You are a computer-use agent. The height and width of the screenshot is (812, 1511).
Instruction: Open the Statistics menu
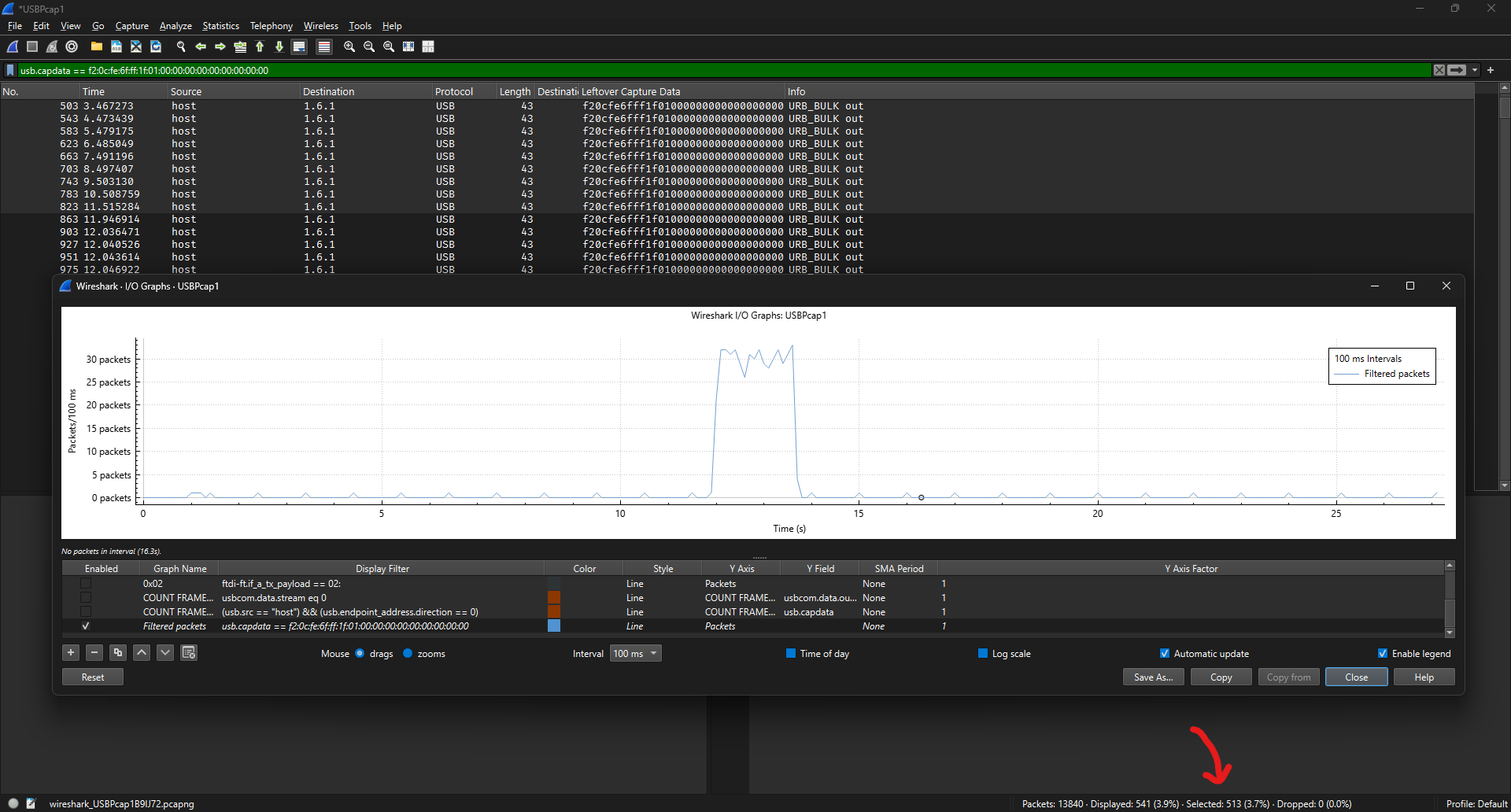point(220,26)
